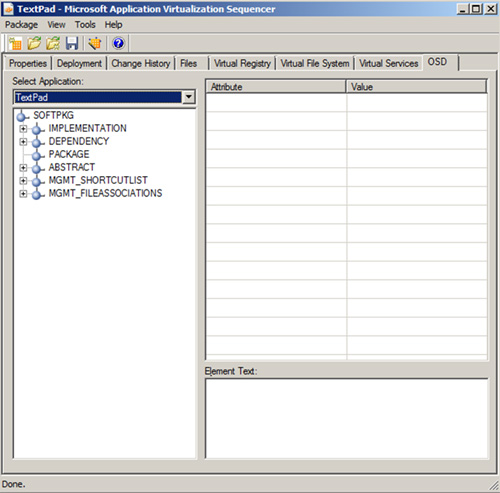
Task: Click the SOFTPKG node sphere icon
Action: coord(21,116)
